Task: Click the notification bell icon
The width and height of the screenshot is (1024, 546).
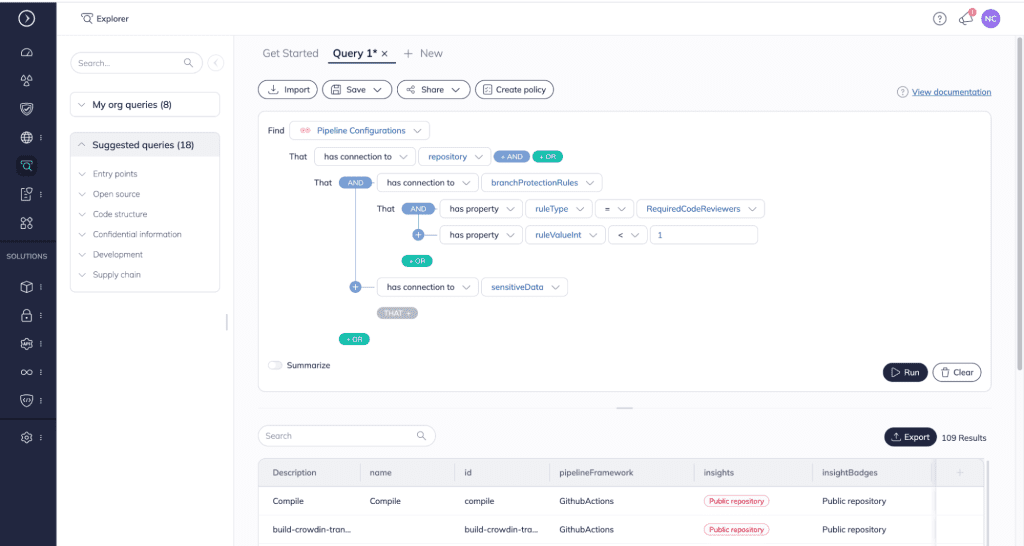Action: click(x=965, y=18)
